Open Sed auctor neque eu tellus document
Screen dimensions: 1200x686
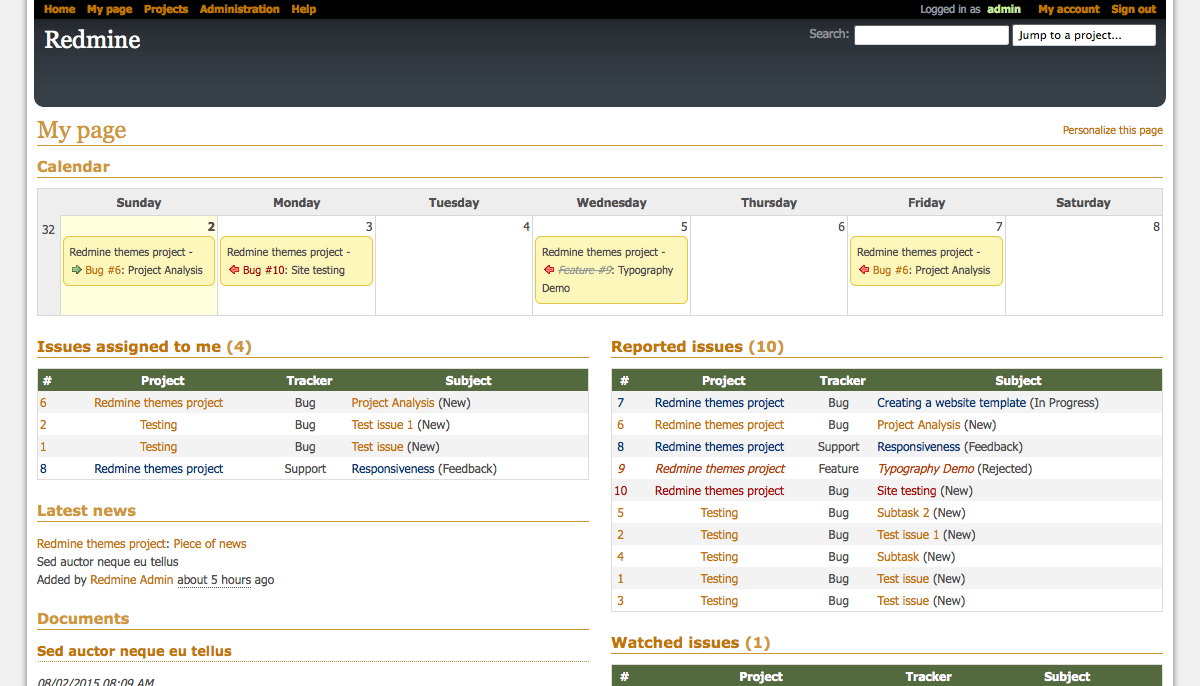pyautogui.click(x=134, y=651)
